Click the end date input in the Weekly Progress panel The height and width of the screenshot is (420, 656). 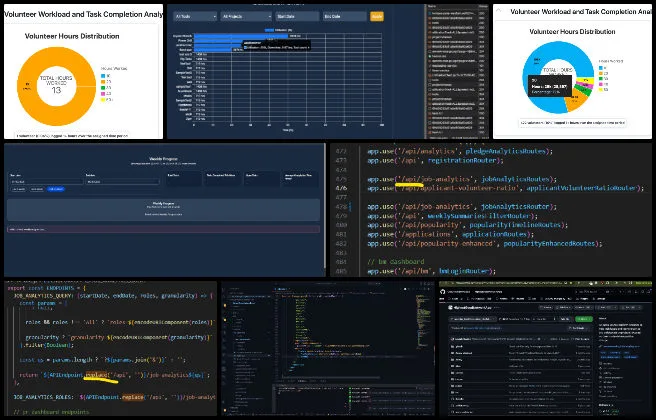pyautogui.click(x=122, y=182)
